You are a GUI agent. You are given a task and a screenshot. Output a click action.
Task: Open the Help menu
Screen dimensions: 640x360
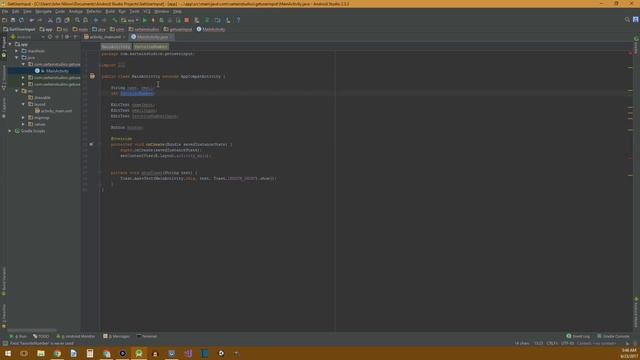pos(177,11)
